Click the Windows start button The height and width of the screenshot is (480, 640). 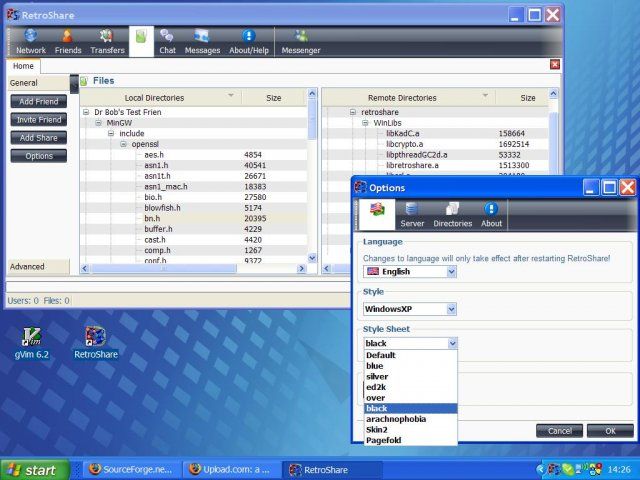point(35,470)
